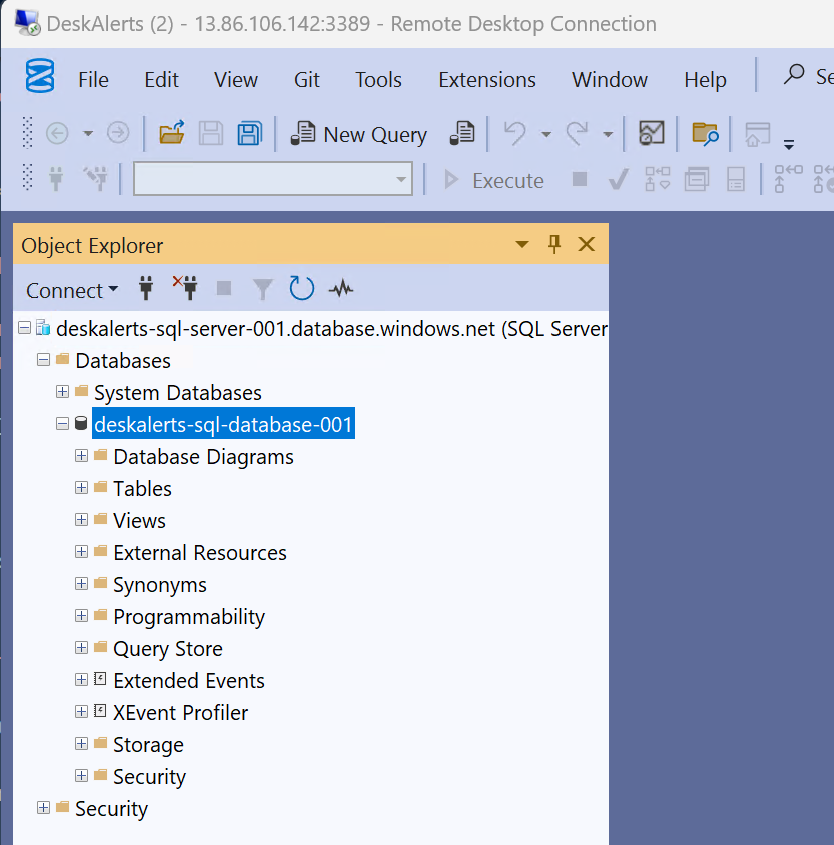Refresh Object Explorer with the circular arrow icon
The width and height of the screenshot is (834, 845).
click(302, 289)
